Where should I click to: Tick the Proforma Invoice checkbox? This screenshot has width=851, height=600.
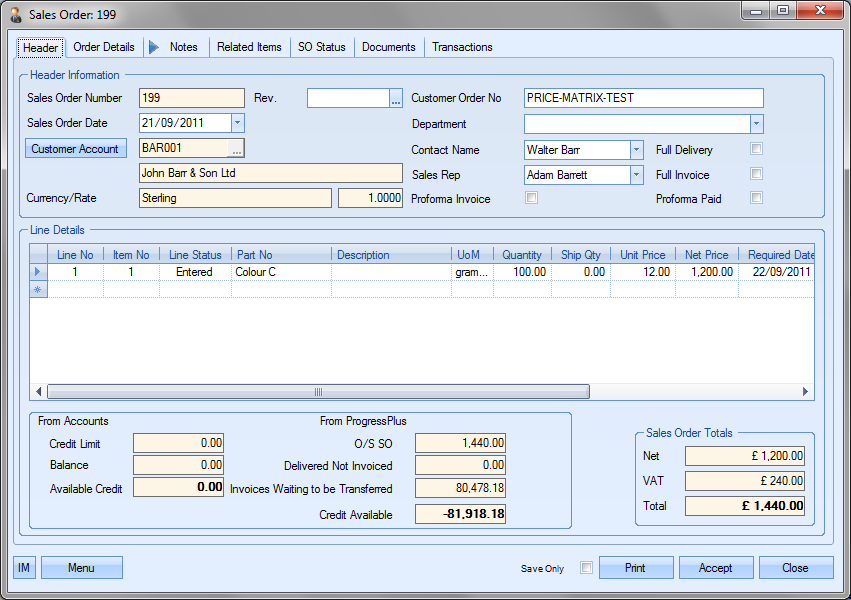tap(532, 198)
